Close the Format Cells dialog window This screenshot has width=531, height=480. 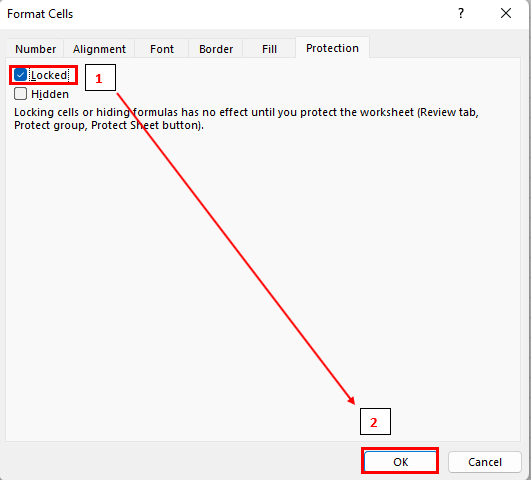tap(506, 14)
